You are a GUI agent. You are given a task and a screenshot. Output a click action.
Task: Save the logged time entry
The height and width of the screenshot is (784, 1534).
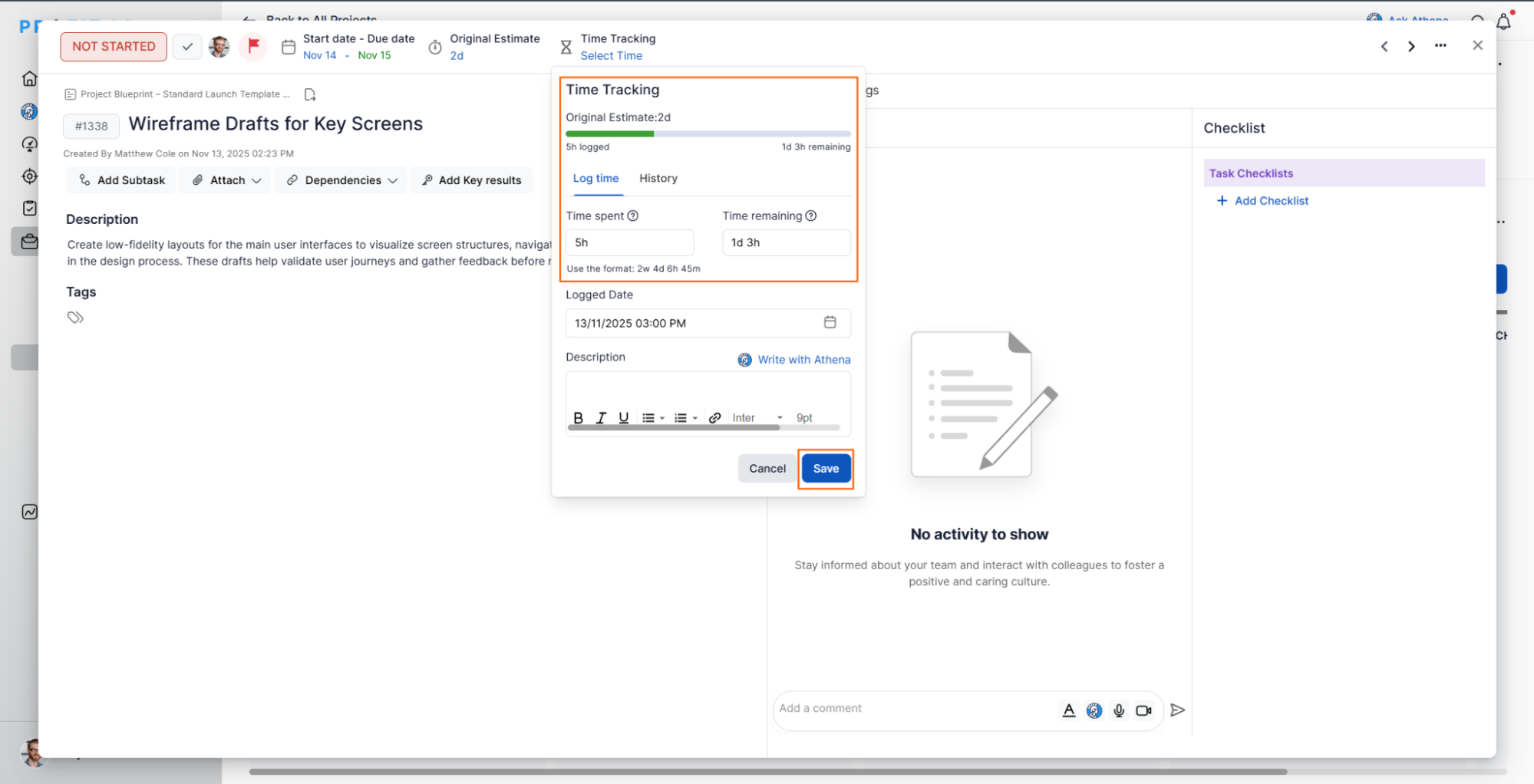(826, 469)
